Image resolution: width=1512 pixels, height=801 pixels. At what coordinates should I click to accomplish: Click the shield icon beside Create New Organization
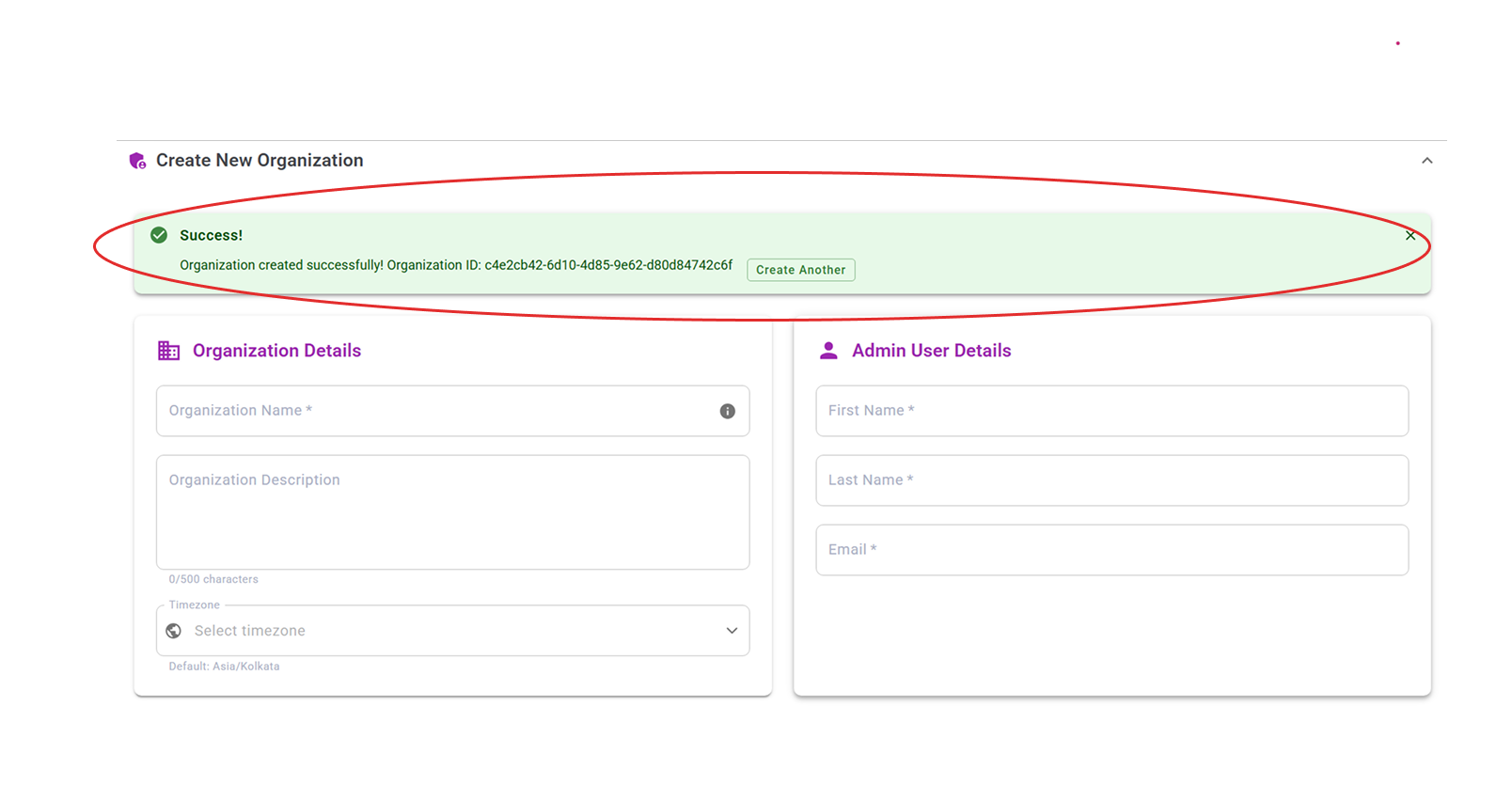(137, 161)
